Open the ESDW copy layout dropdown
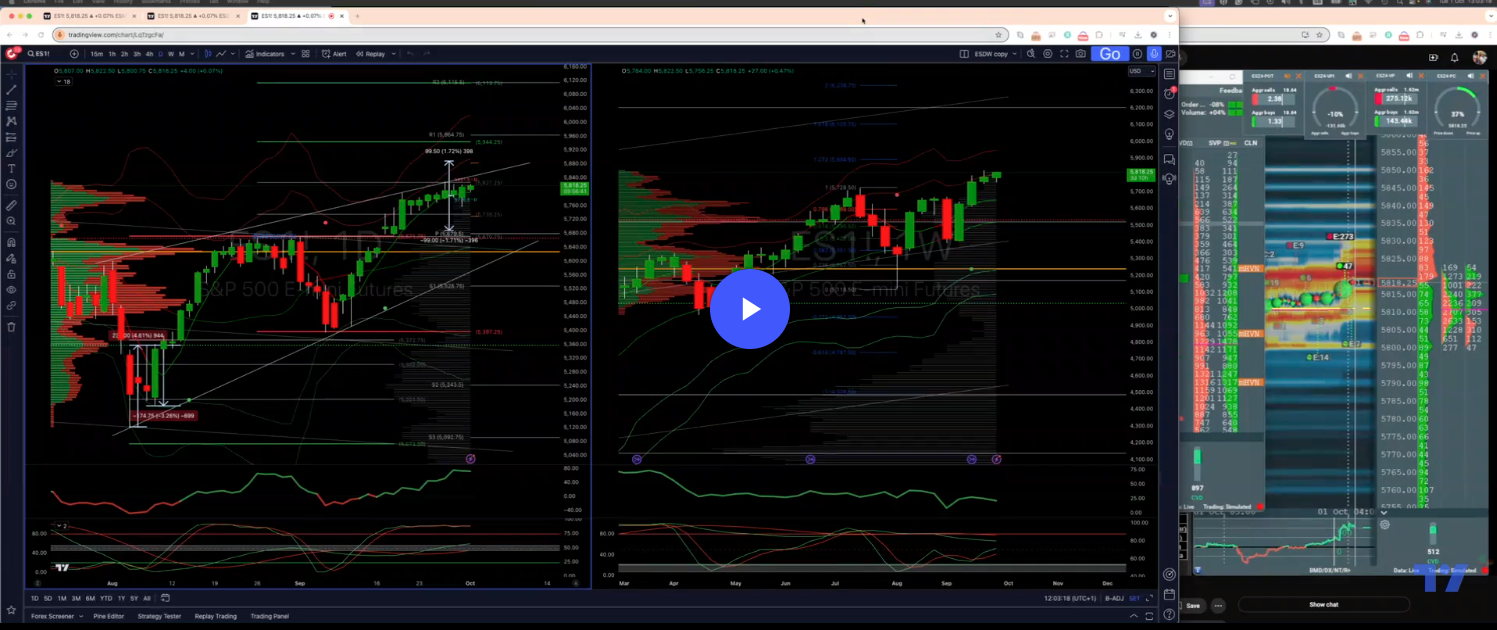1497x630 pixels. tap(996, 54)
